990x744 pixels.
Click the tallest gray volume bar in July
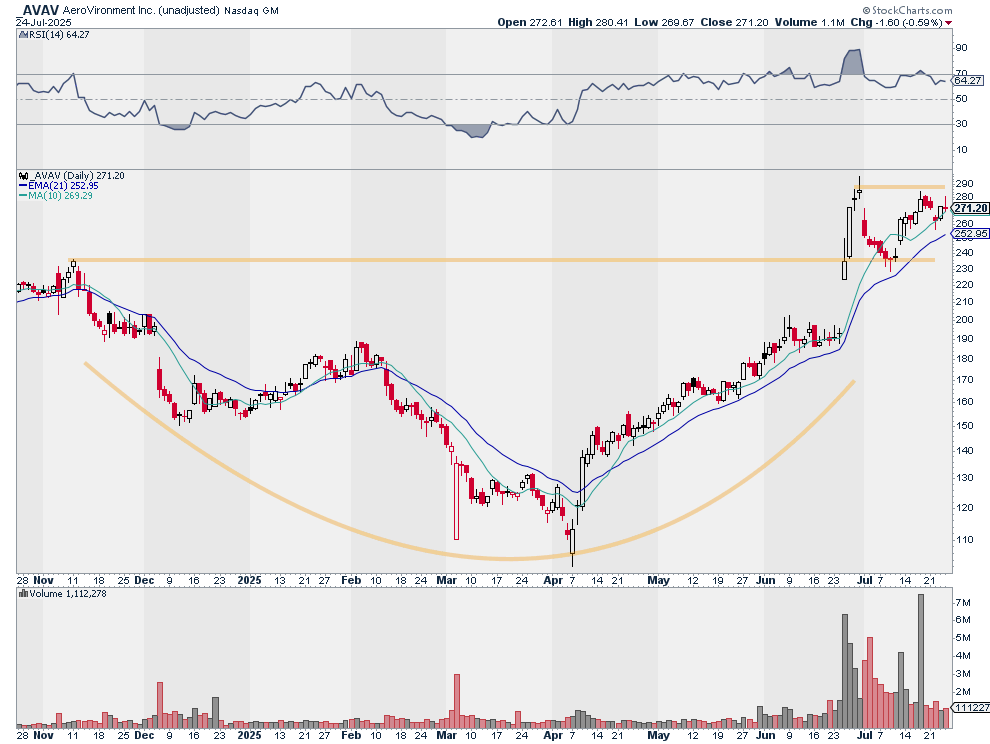tap(921, 661)
